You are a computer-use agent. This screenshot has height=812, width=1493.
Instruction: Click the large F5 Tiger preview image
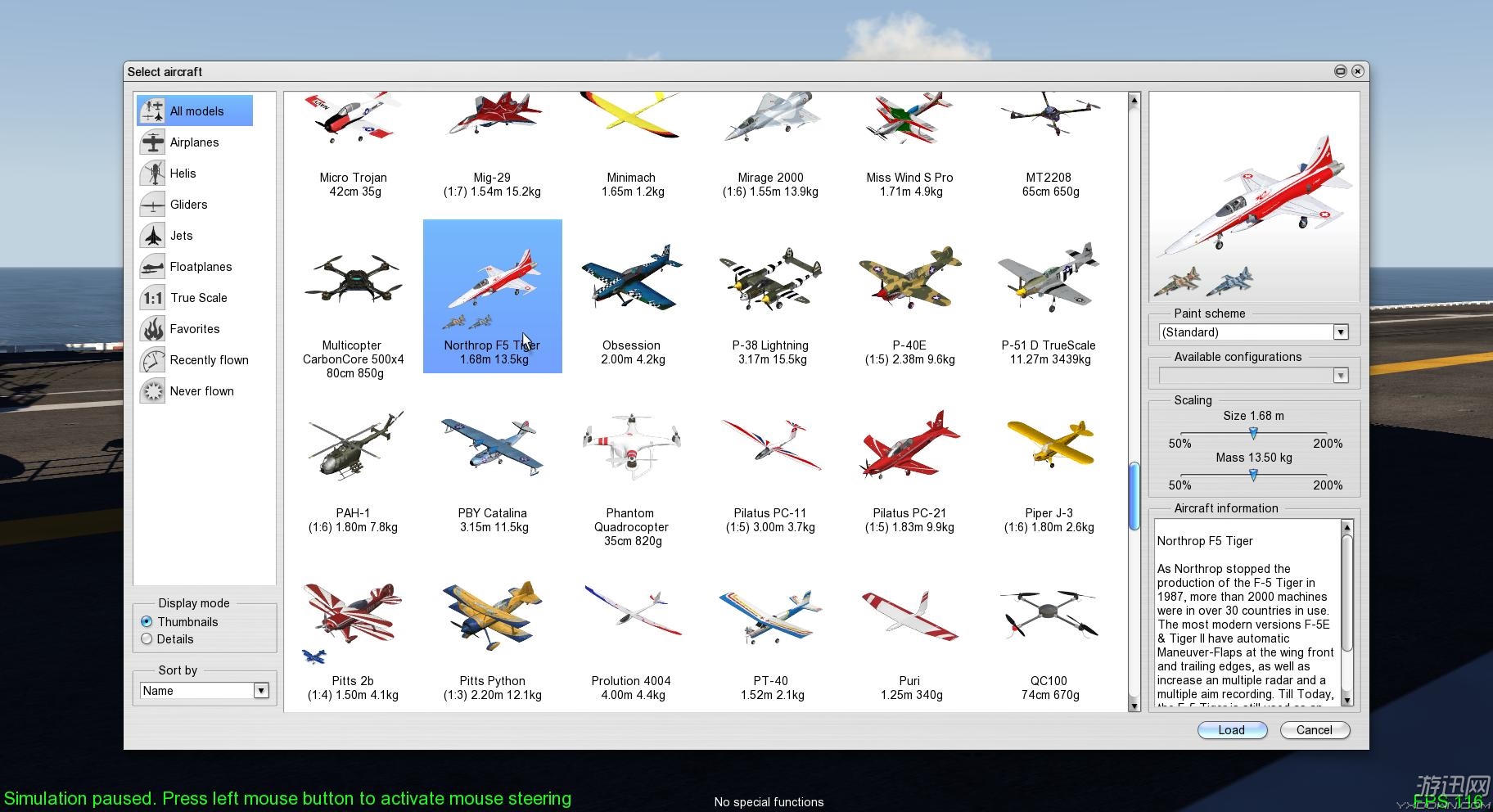(1254, 196)
